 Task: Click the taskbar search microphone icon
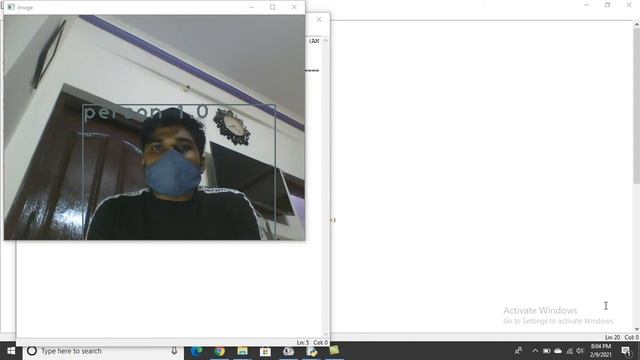(x=174, y=351)
